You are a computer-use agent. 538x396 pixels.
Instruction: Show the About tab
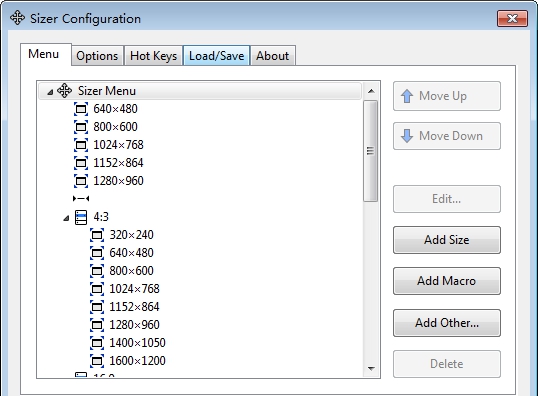click(273, 56)
